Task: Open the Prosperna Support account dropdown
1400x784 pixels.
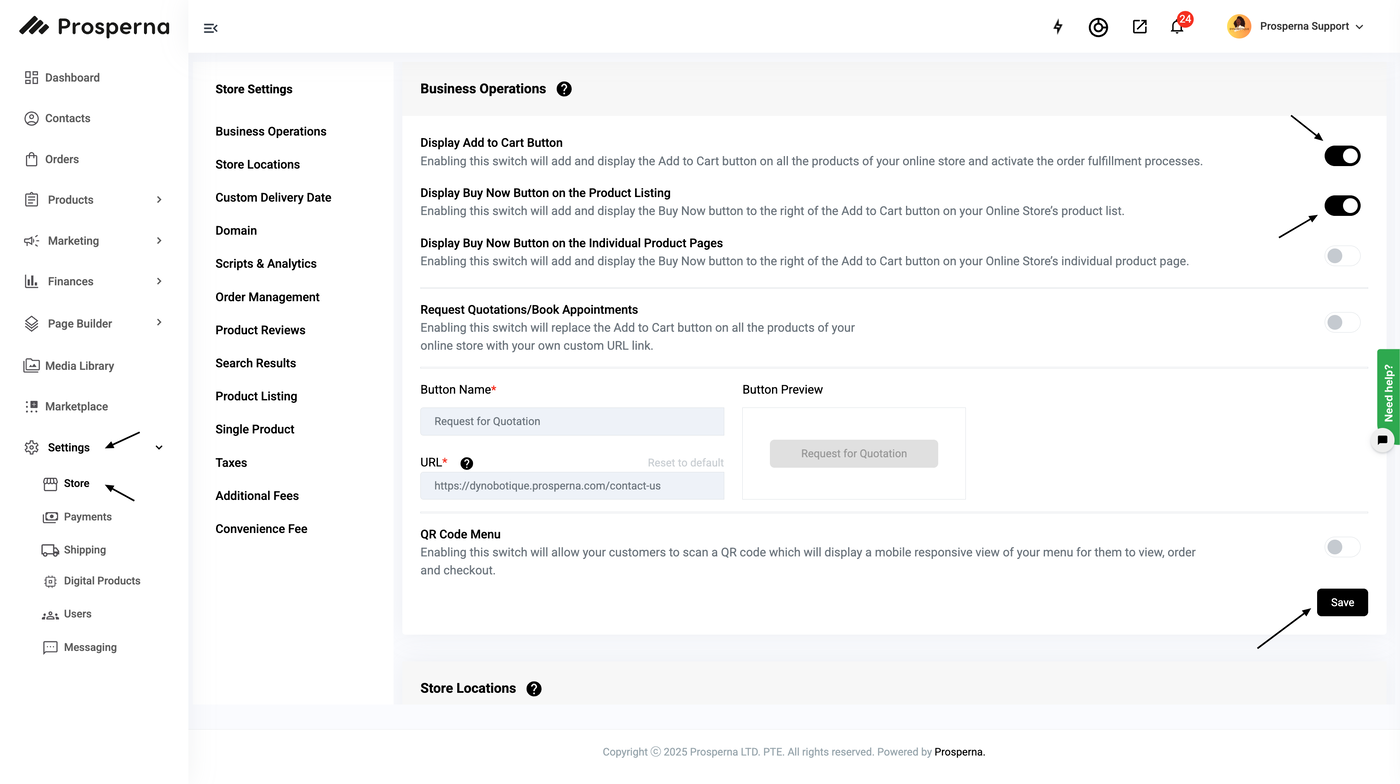Action: 1296,27
